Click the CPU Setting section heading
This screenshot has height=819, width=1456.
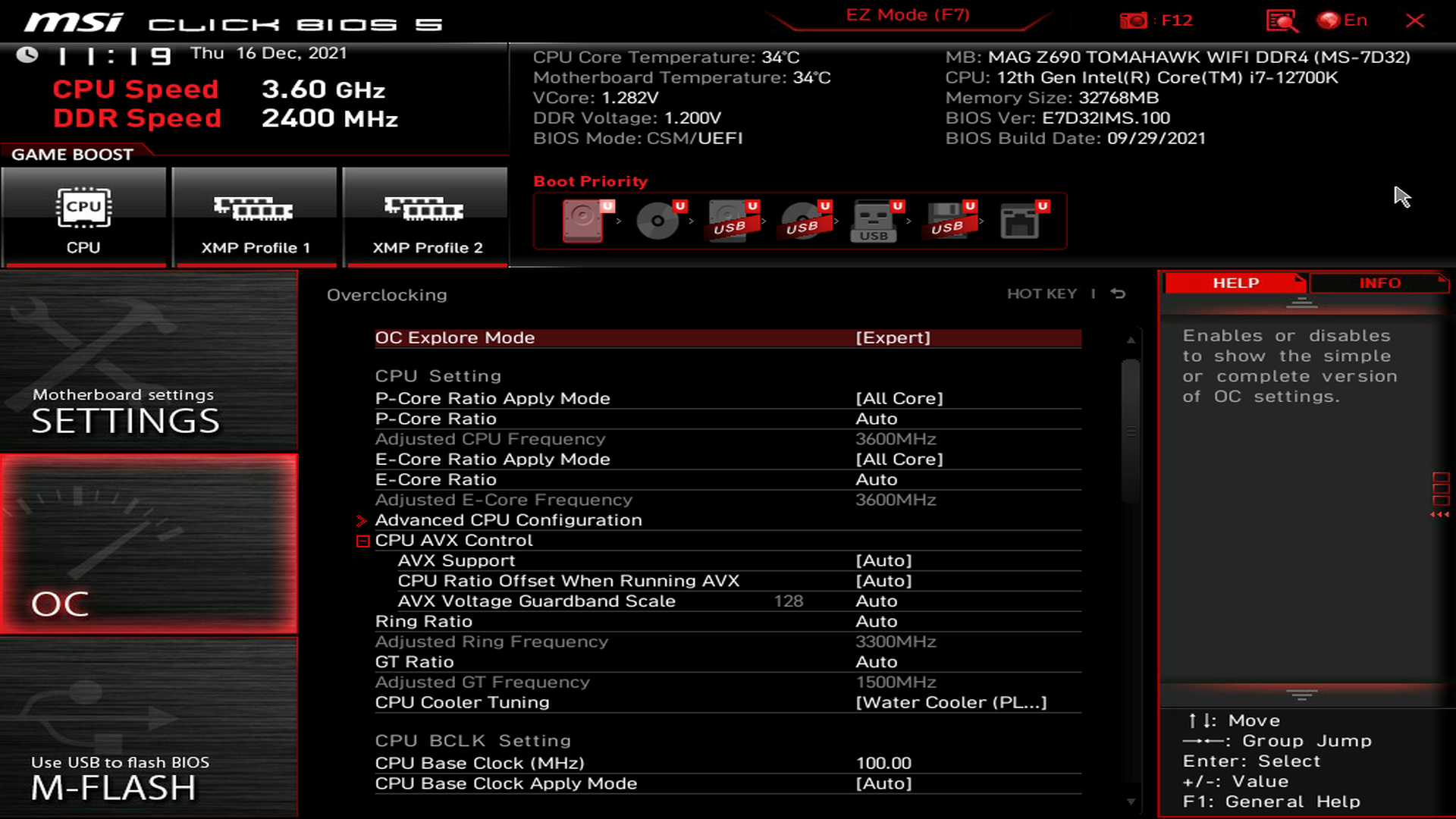click(x=438, y=376)
